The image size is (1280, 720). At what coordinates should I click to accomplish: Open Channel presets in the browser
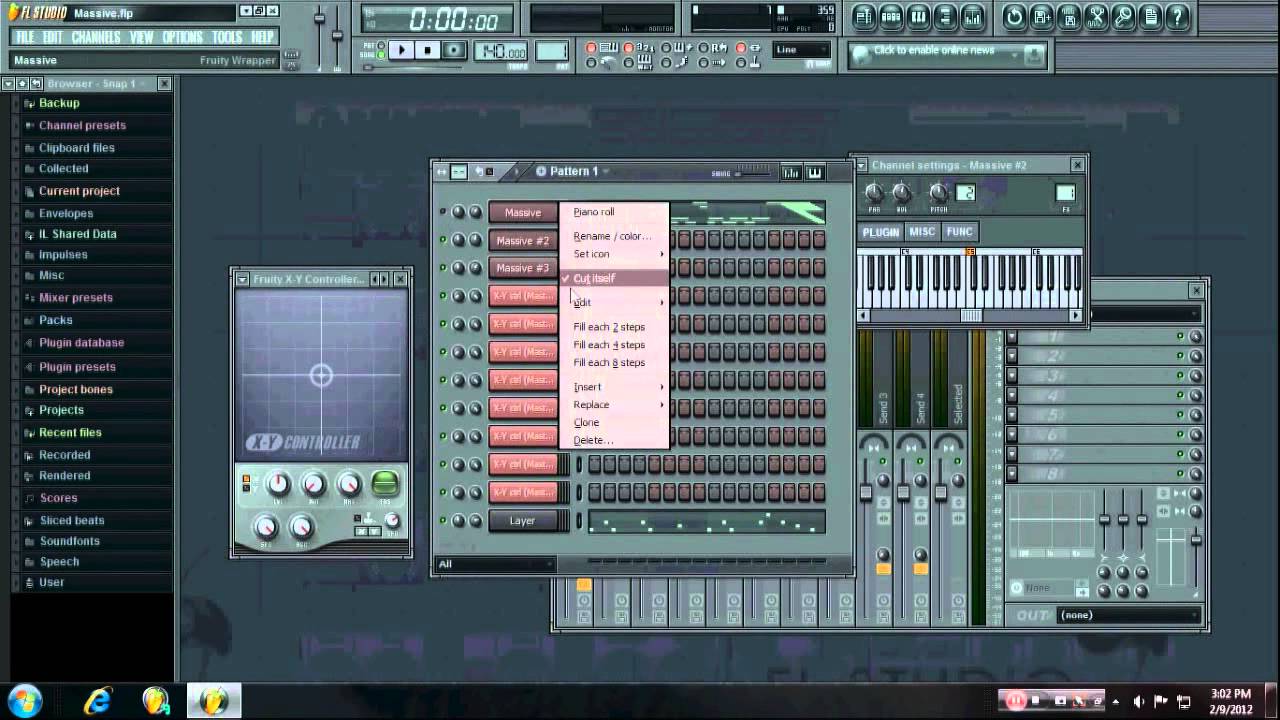(x=82, y=125)
